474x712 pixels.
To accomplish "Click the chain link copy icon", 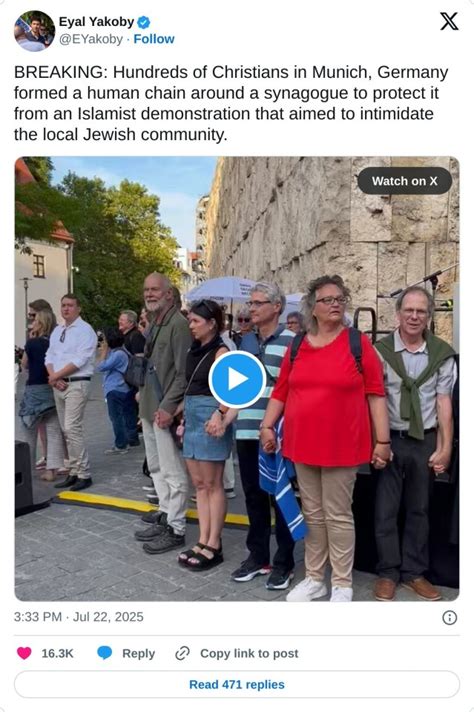I will [x=182, y=653].
